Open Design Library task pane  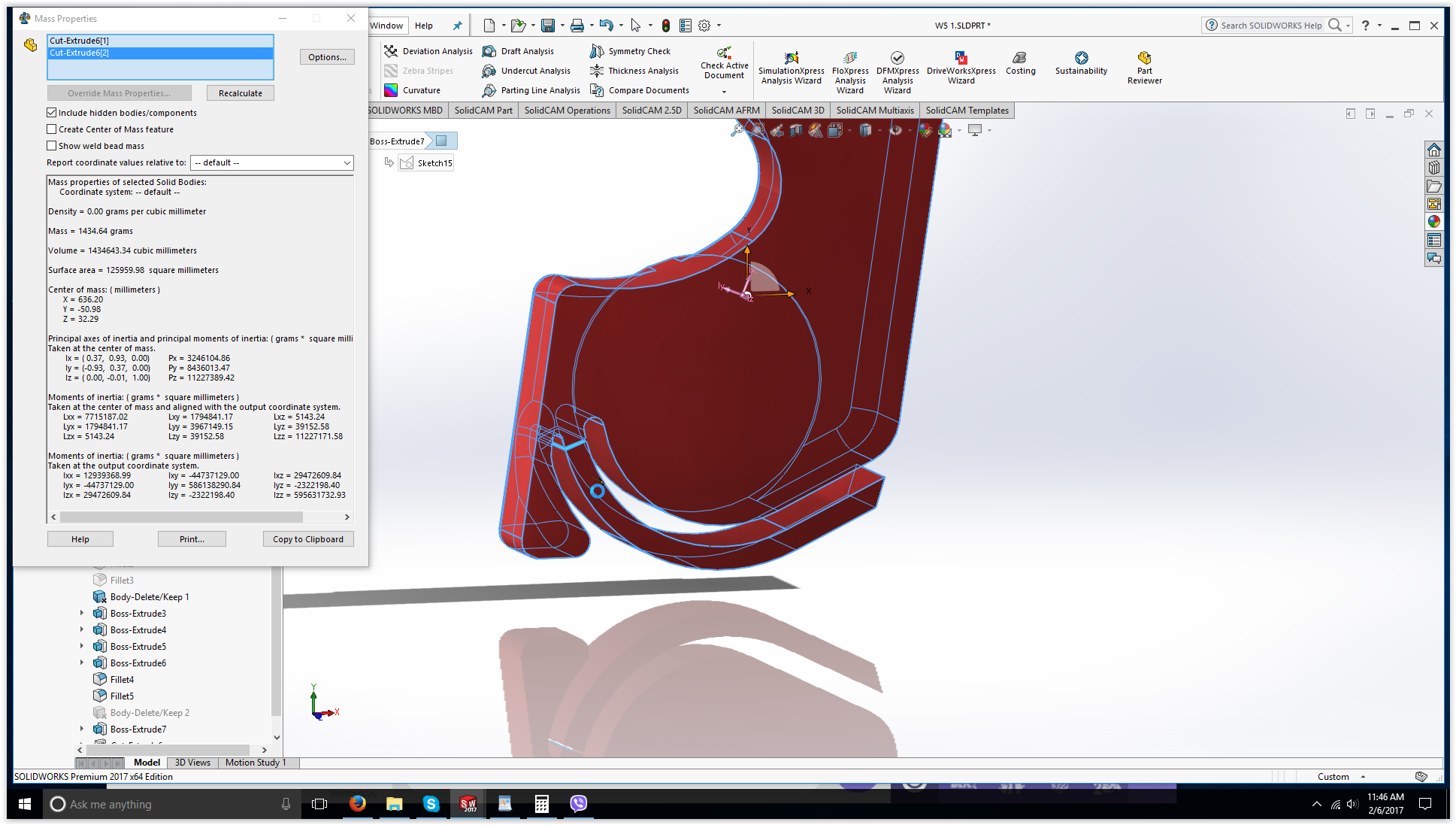pyautogui.click(x=1433, y=168)
